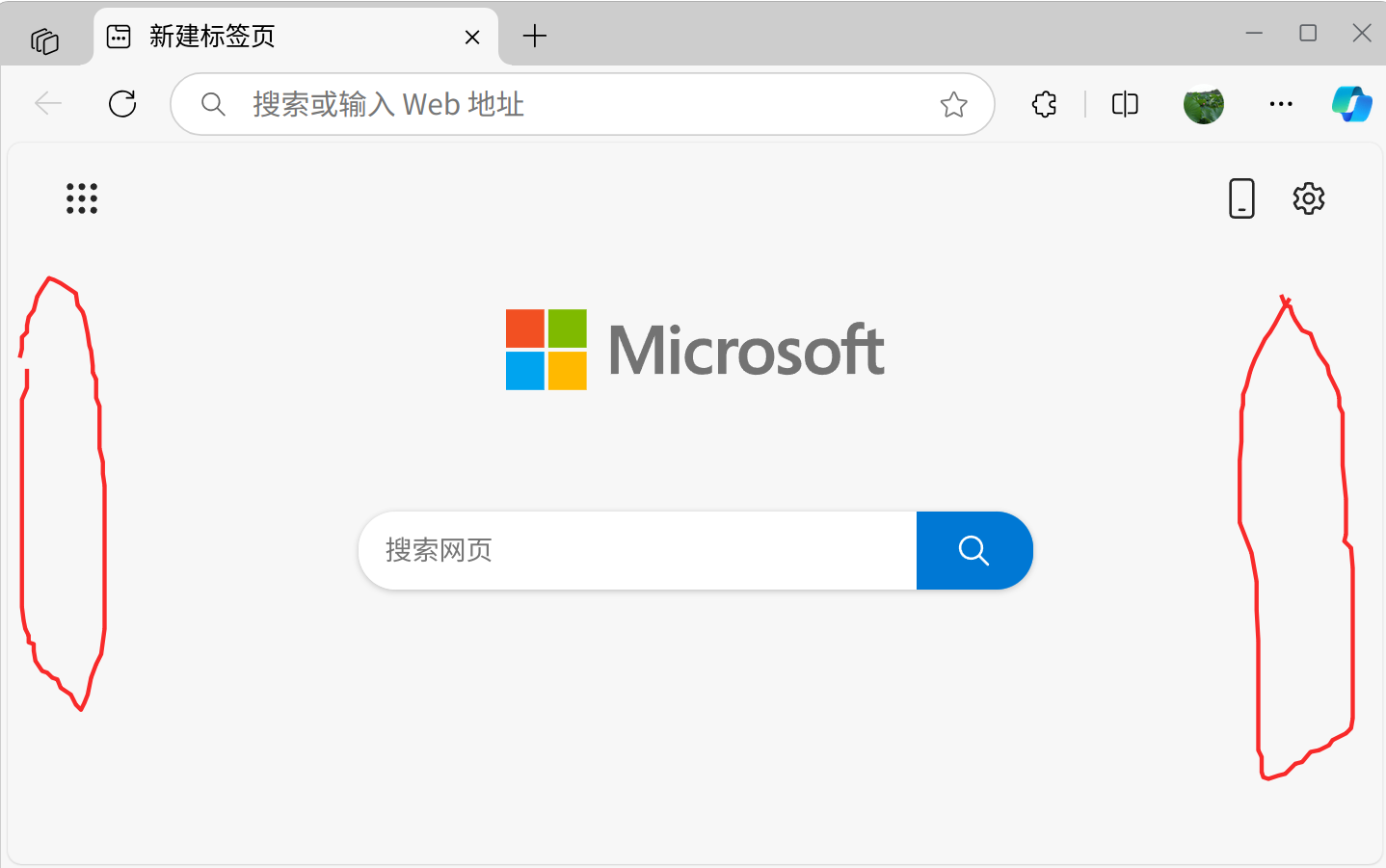Open the tab actions menu icon
1386x868 pixels.
[x=44, y=39]
